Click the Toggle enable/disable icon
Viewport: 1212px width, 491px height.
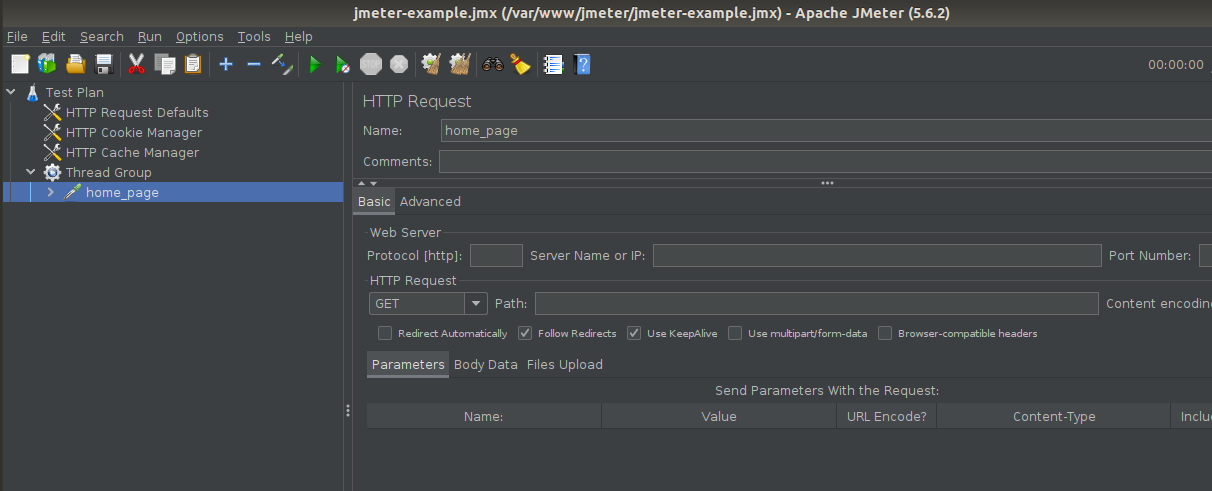(282, 64)
